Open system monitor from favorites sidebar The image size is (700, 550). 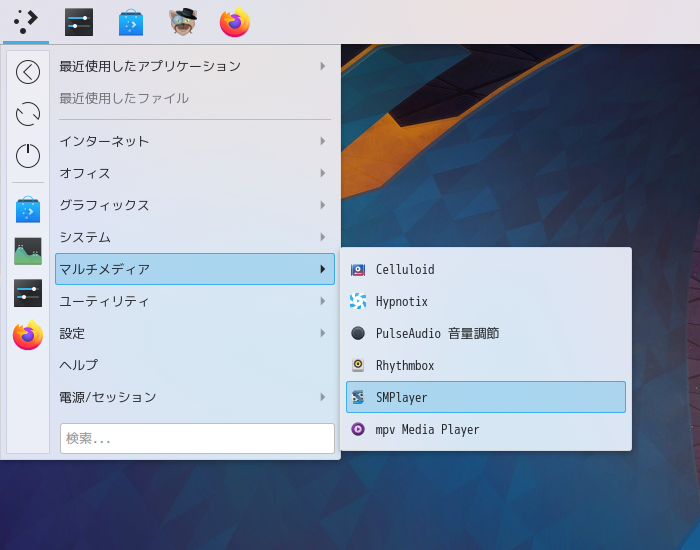pyautogui.click(x=28, y=251)
